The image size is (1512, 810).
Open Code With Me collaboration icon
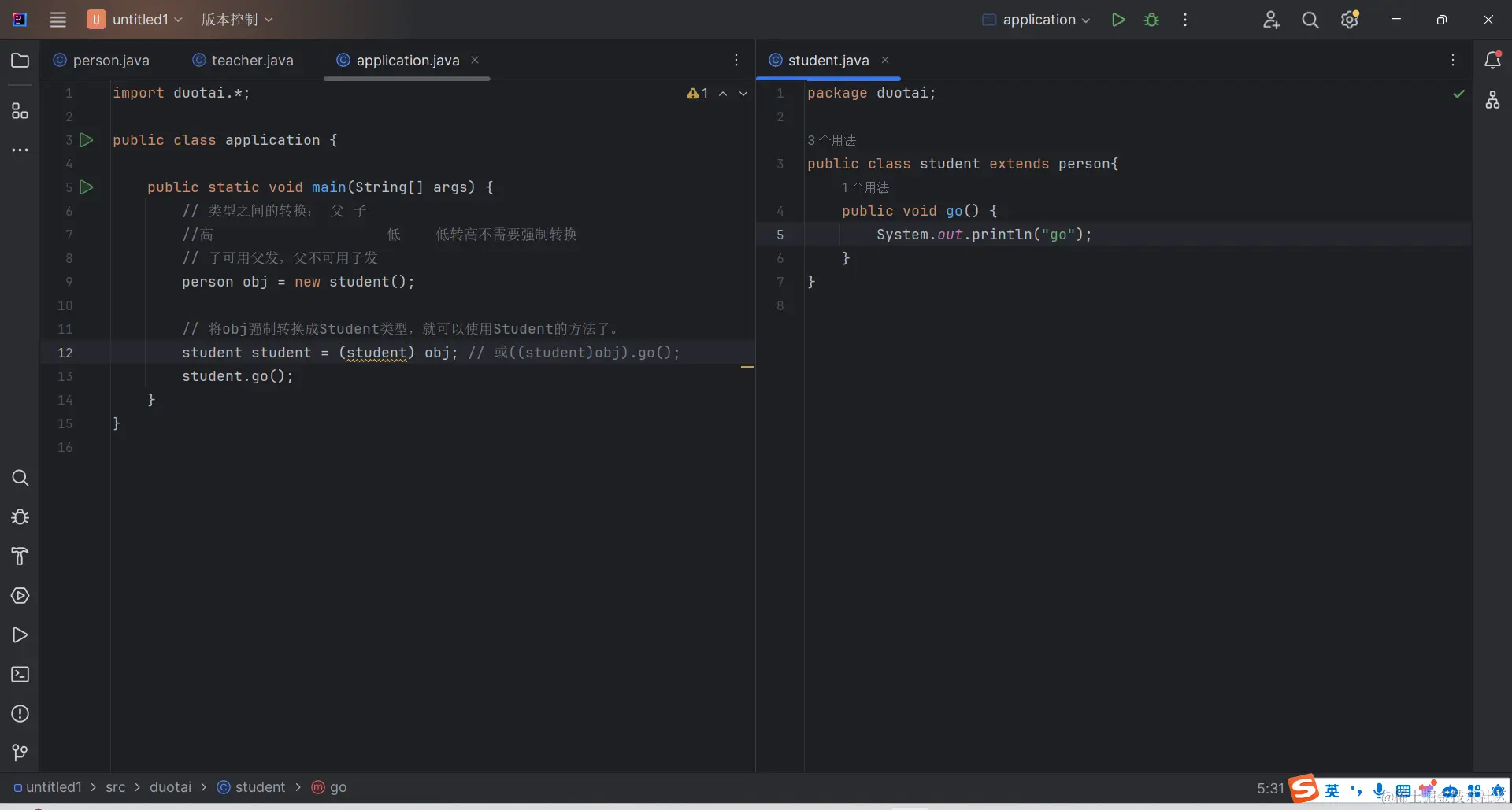point(1271,20)
